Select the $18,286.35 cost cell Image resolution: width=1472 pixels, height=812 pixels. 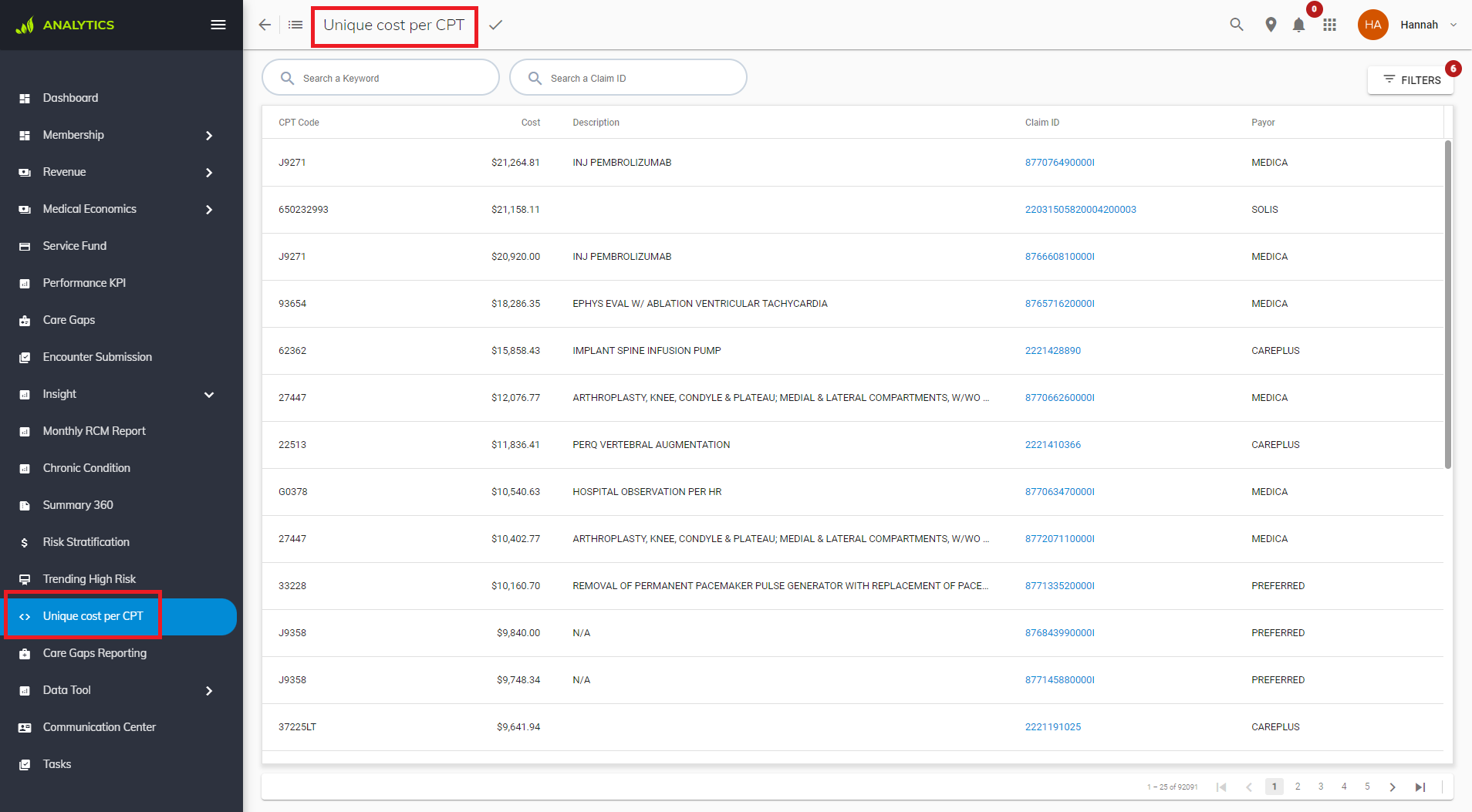click(515, 304)
